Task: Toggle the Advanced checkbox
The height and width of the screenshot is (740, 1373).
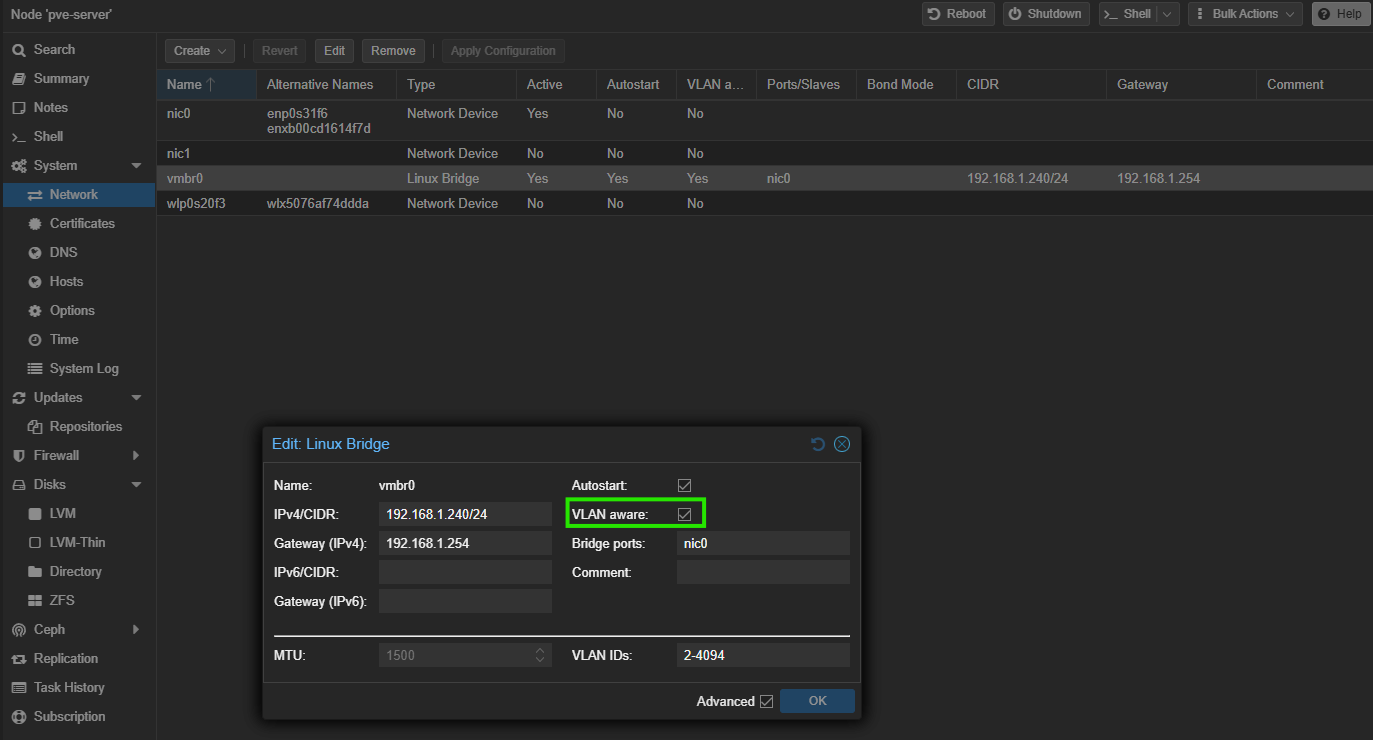Action: tap(766, 701)
